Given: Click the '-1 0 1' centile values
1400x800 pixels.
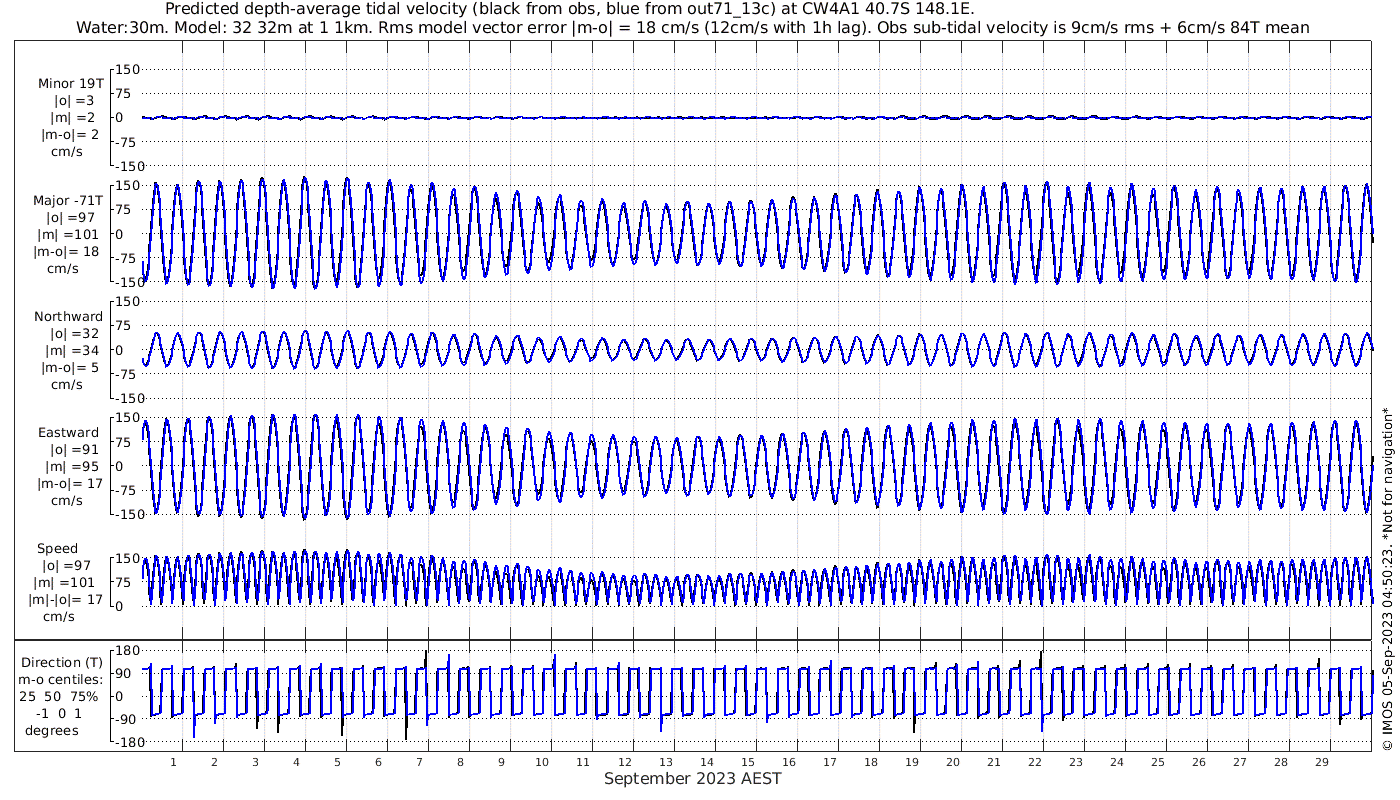Looking at the screenshot, I should 61,714.
